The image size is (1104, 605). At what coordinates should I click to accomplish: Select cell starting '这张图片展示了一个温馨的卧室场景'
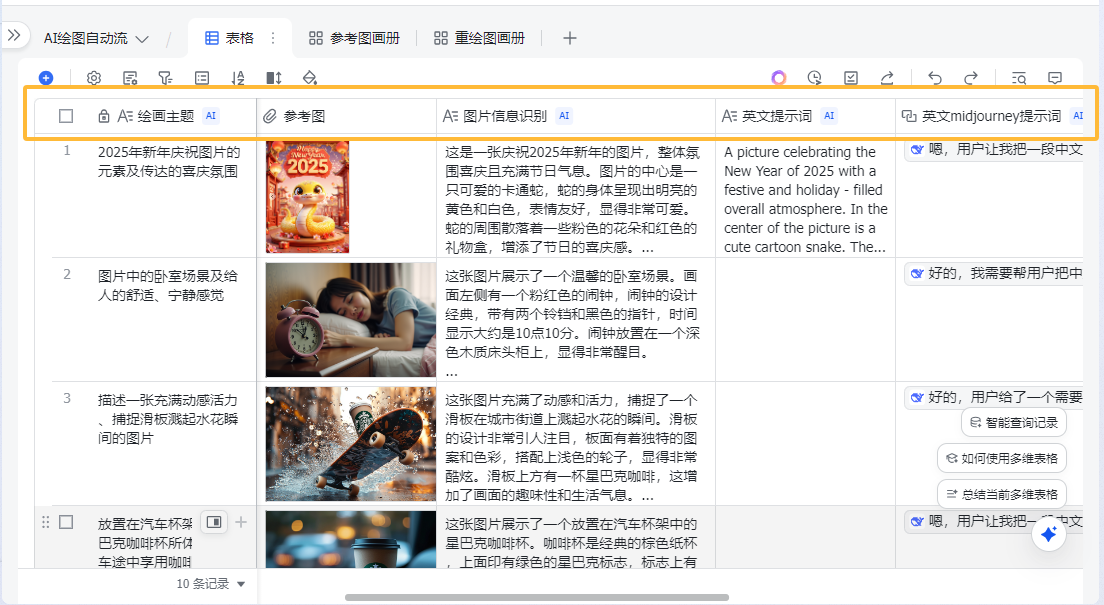click(x=576, y=320)
